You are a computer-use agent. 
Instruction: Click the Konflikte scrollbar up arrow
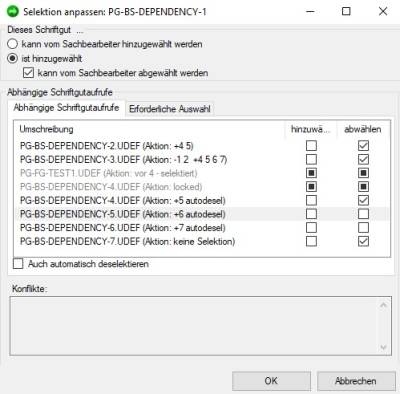(383, 305)
